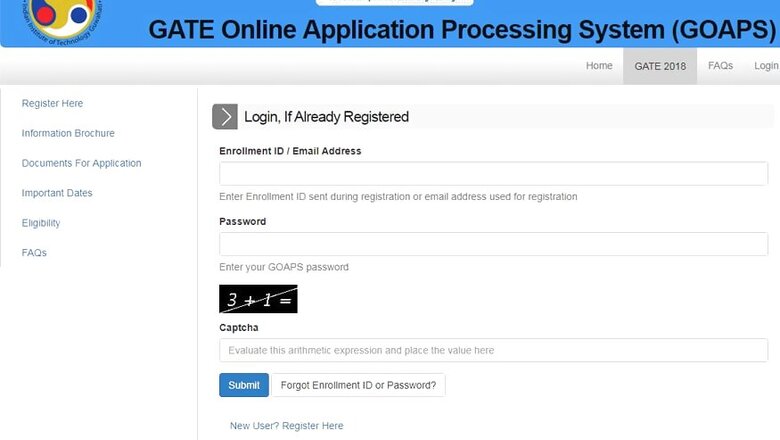The image size is (780, 440).
Task: Click the GOAPS page title heading
Action: (x=462, y=30)
